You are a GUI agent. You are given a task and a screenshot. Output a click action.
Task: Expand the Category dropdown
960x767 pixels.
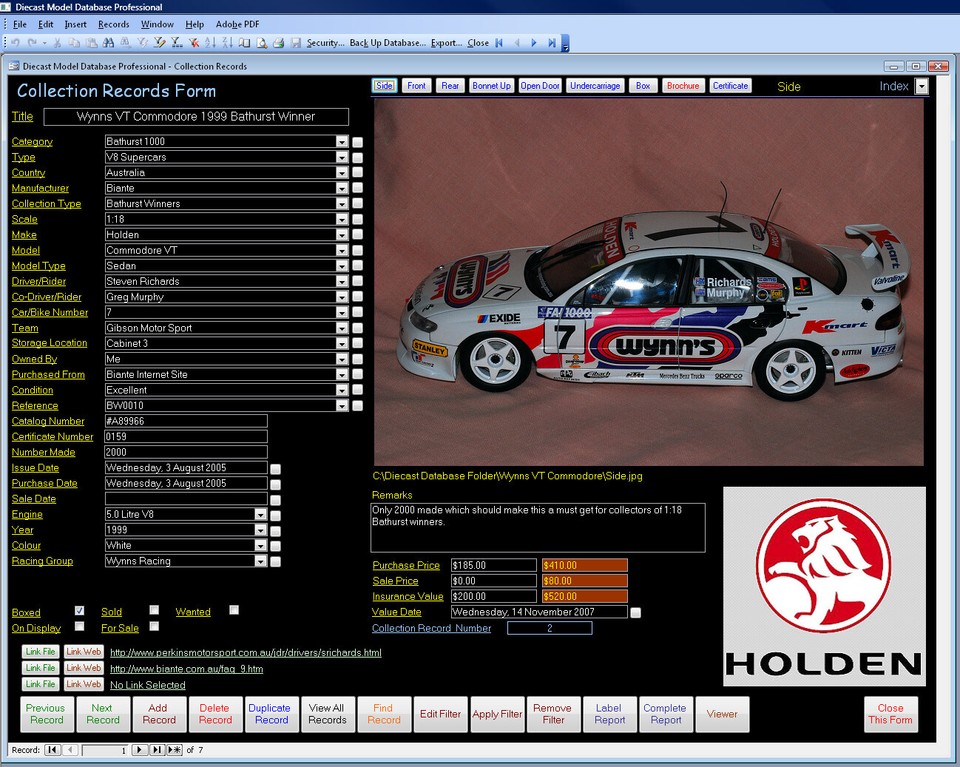tap(342, 141)
